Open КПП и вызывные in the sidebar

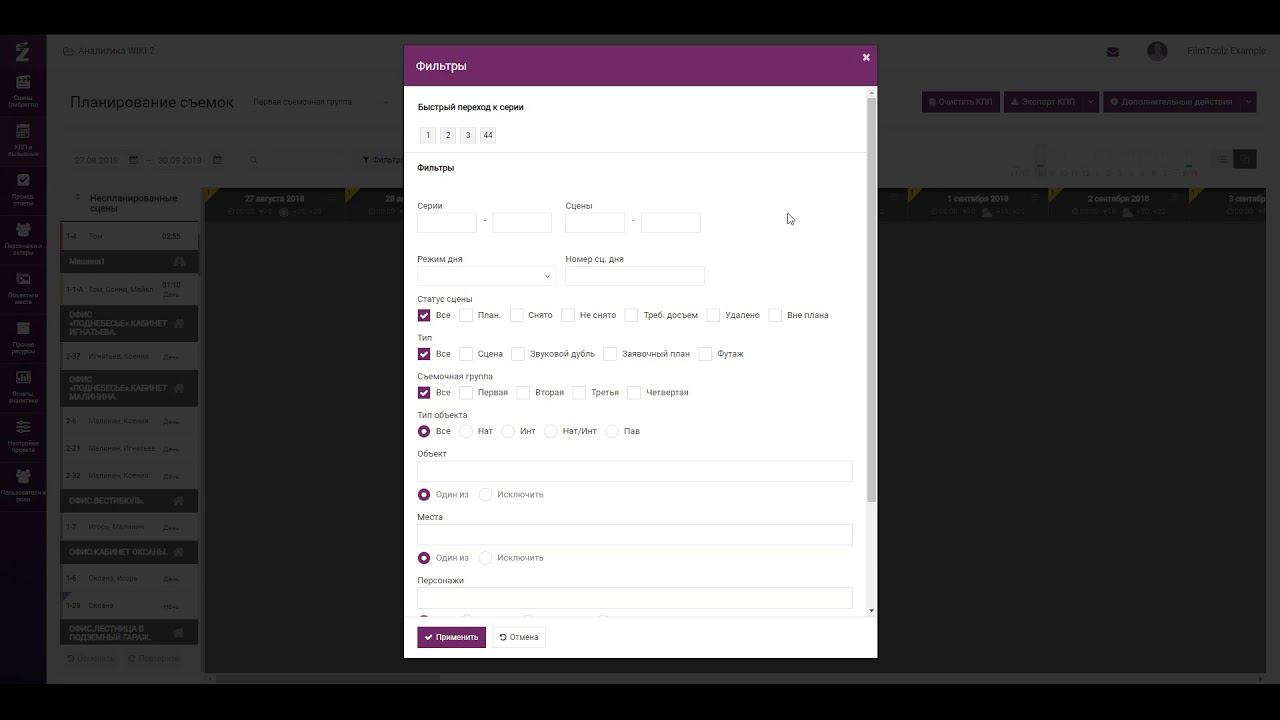click(23, 139)
